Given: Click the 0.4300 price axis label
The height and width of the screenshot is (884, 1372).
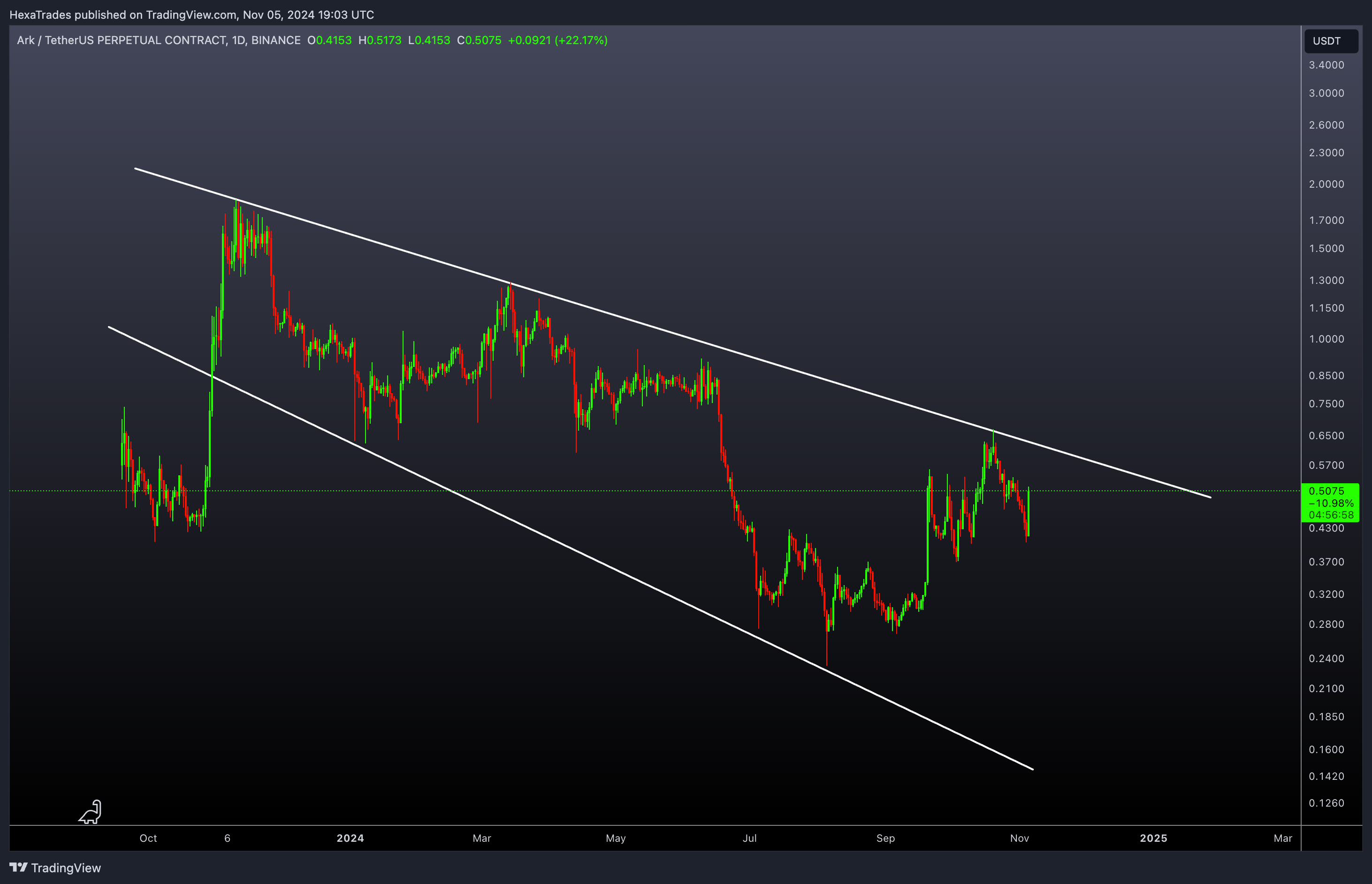Looking at the screenshot, I should click(x=1326, y=528).
